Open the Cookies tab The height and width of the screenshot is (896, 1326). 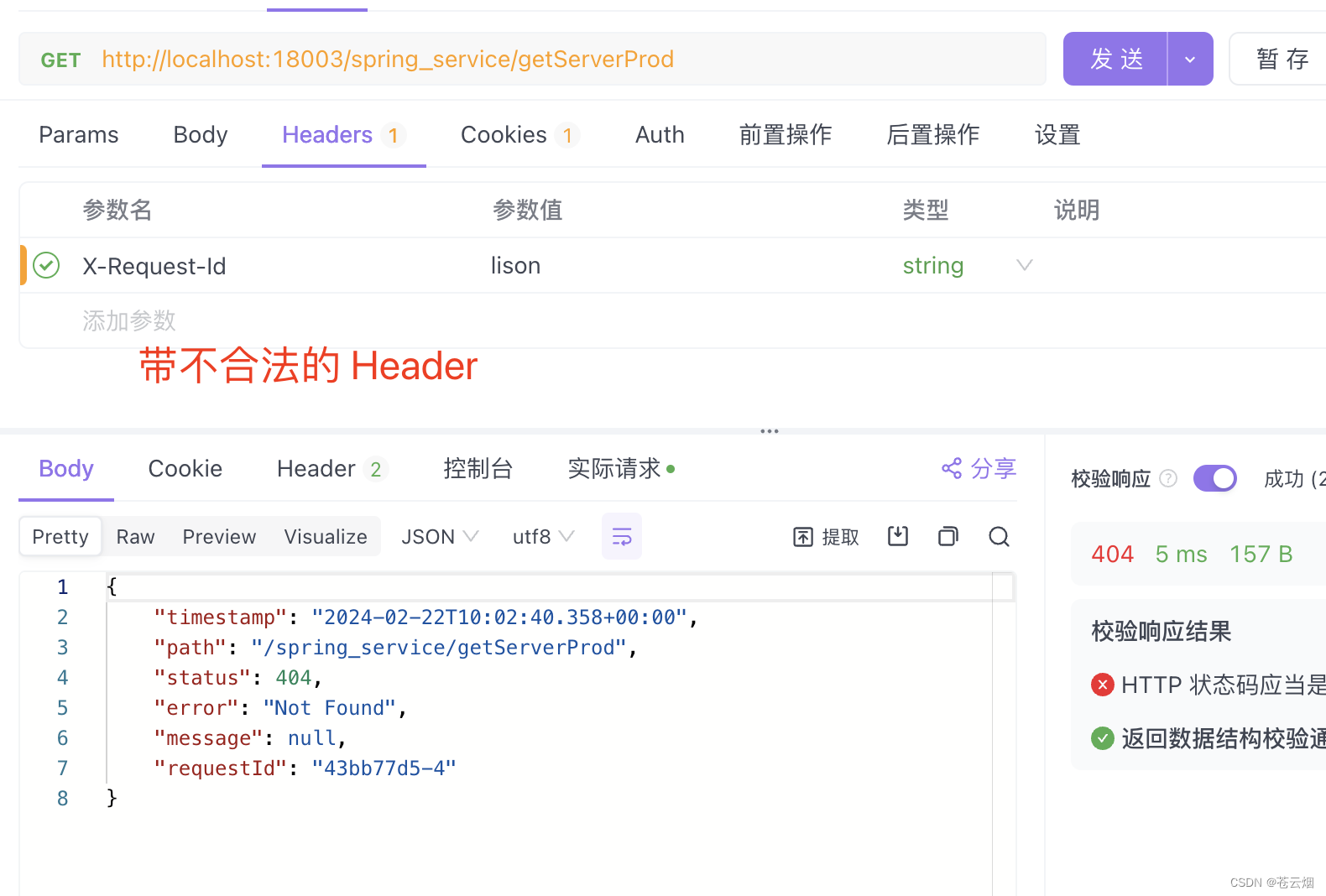(x=519, y=134)
